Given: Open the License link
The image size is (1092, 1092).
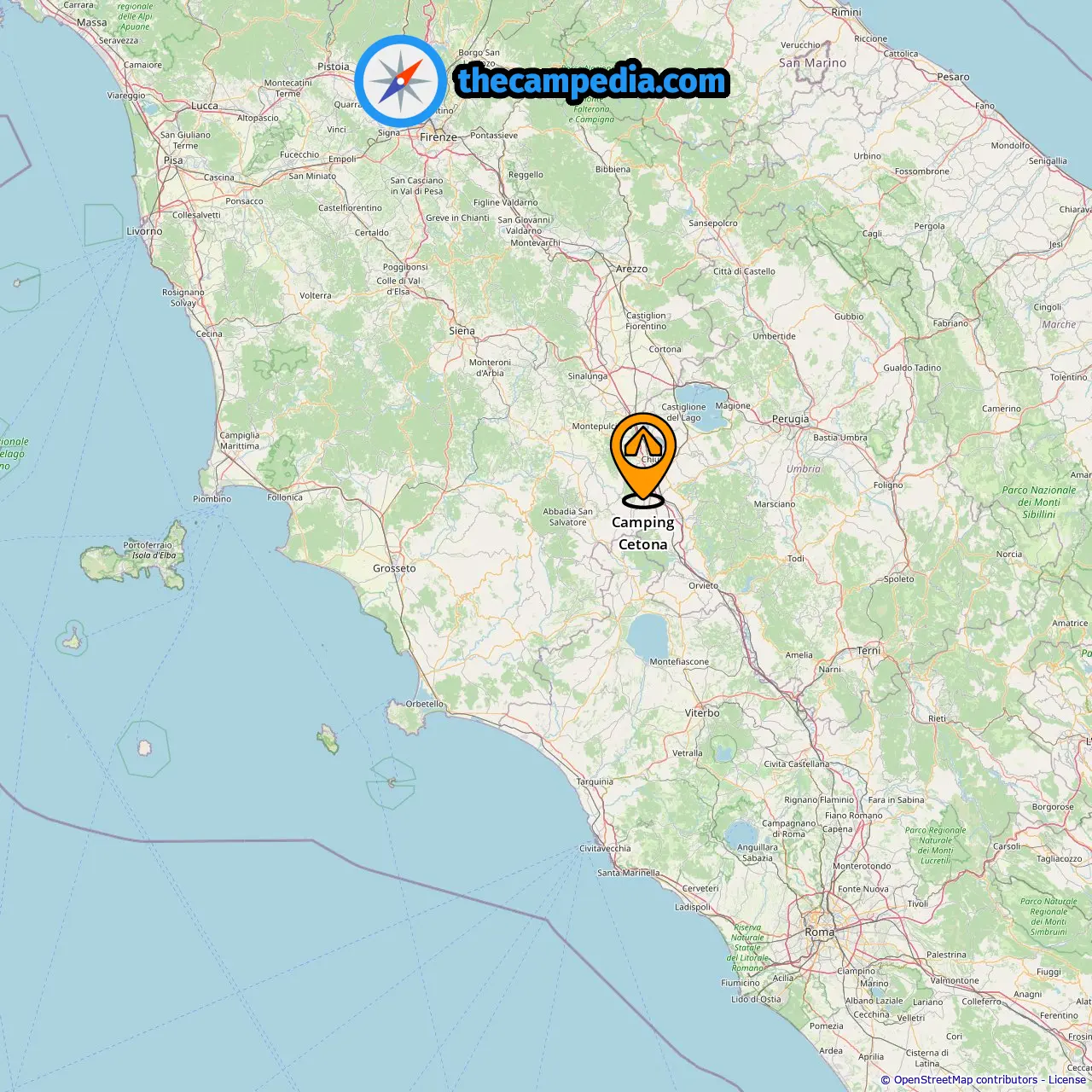Looking at the screenshot, I should click(x=1067, y=1080).
